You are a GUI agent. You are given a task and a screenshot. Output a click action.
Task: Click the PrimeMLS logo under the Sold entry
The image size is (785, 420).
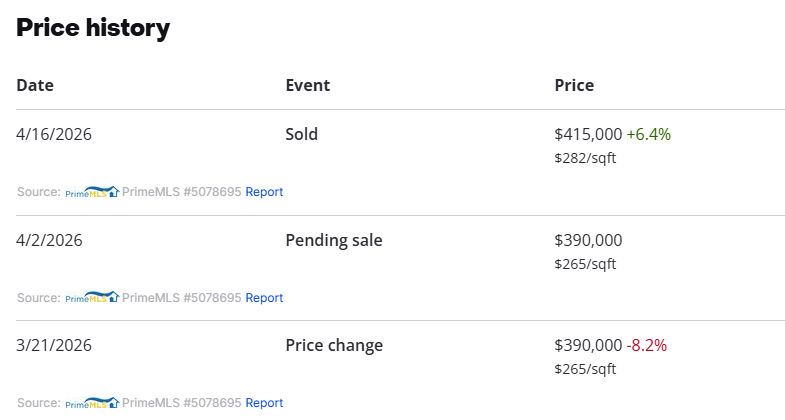pyautogui.click(x=92, y=191)
